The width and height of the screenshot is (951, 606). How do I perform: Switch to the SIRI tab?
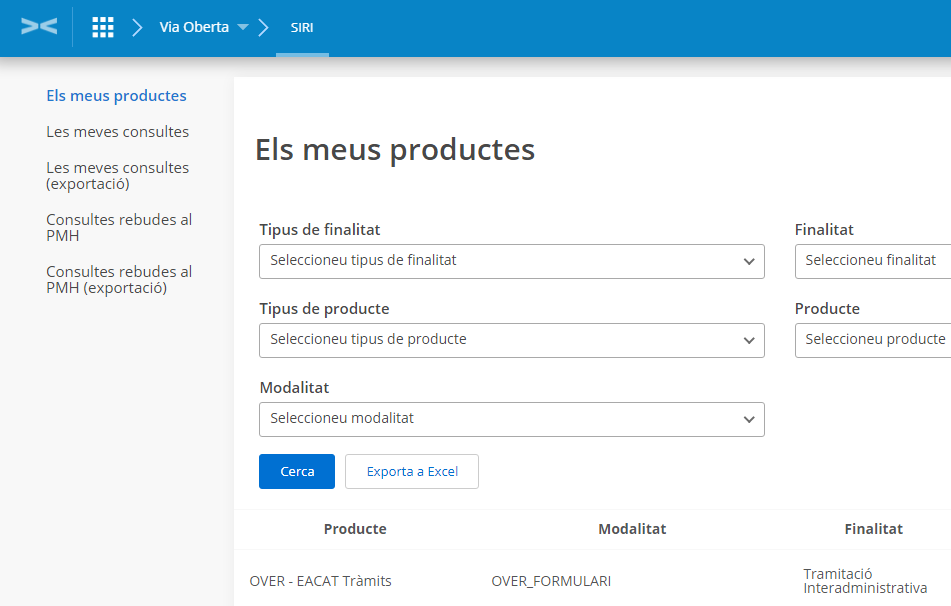click(x=302, y=28)
